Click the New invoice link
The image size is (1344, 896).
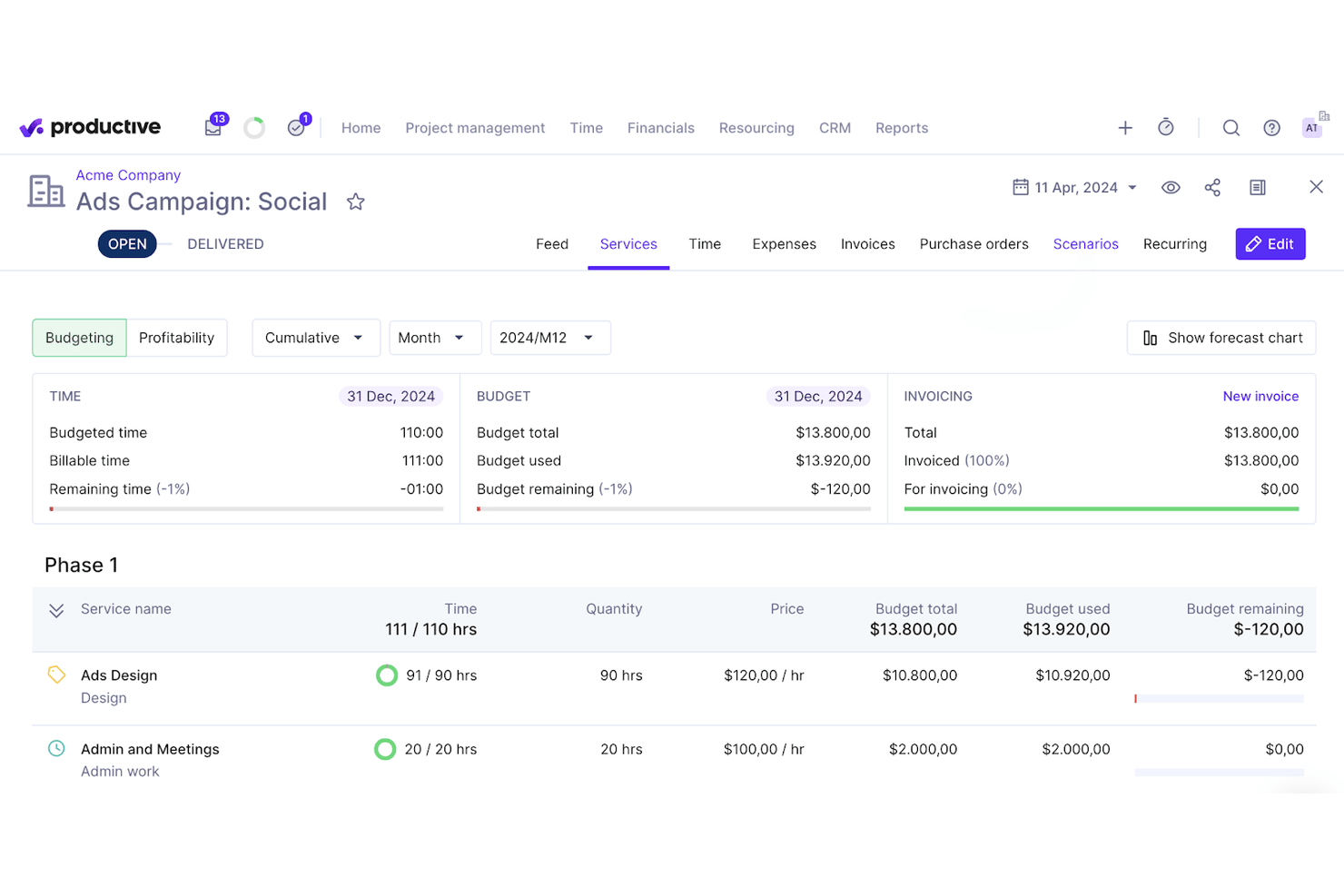coord(1260,397)
